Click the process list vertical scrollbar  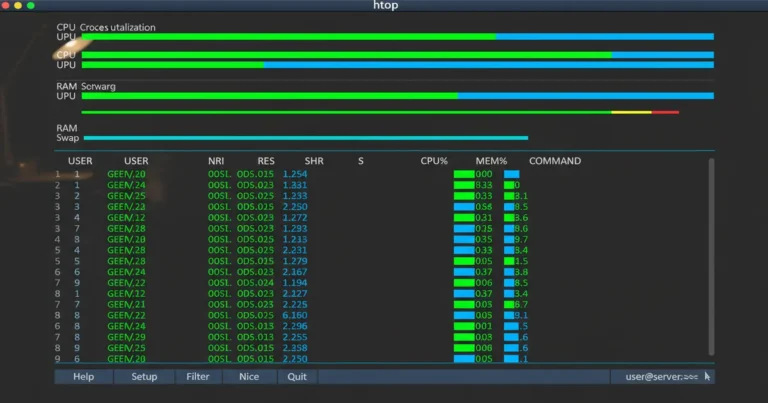pos(711,257)
